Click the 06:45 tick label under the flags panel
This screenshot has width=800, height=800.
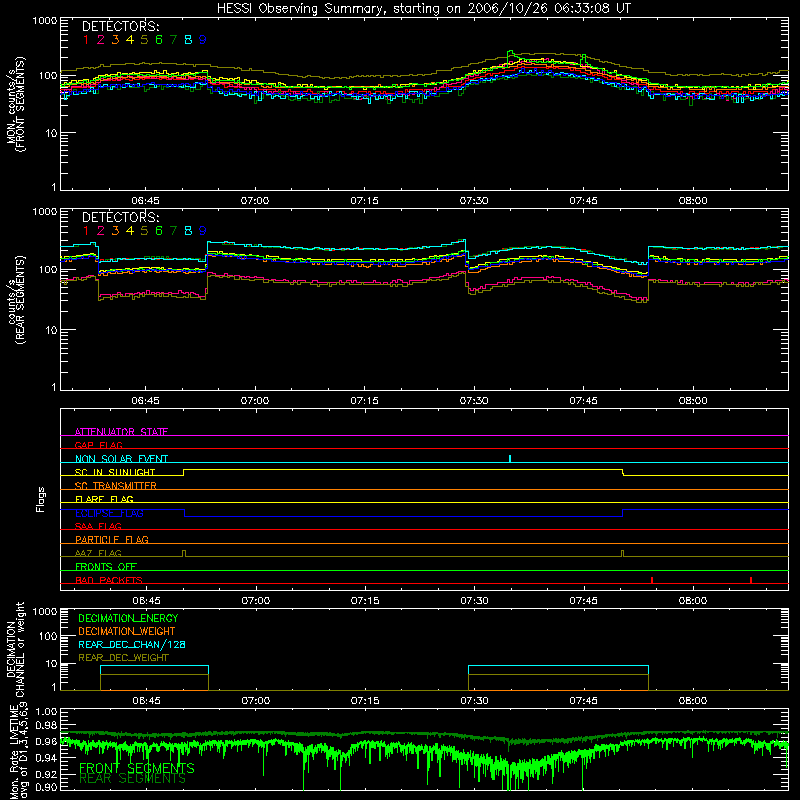[x=146, y=601]
